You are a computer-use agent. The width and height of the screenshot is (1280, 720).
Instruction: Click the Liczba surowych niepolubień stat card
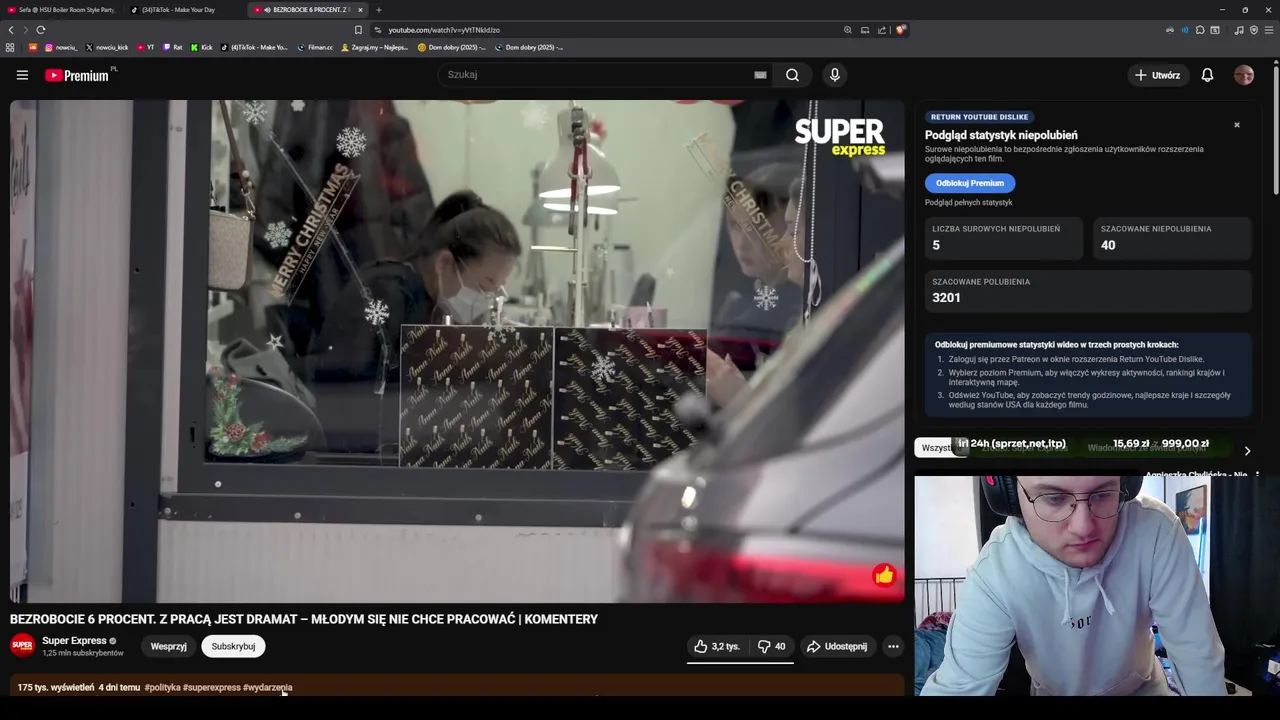coord(1005,239)
